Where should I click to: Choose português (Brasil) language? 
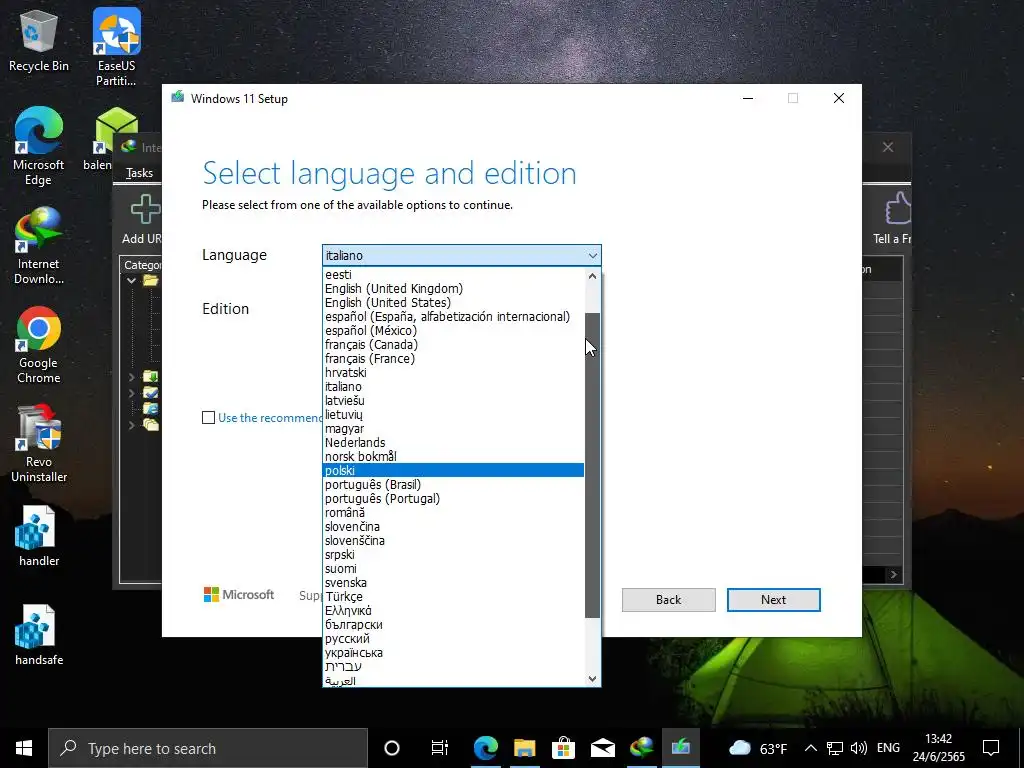(x=454, y=484)
